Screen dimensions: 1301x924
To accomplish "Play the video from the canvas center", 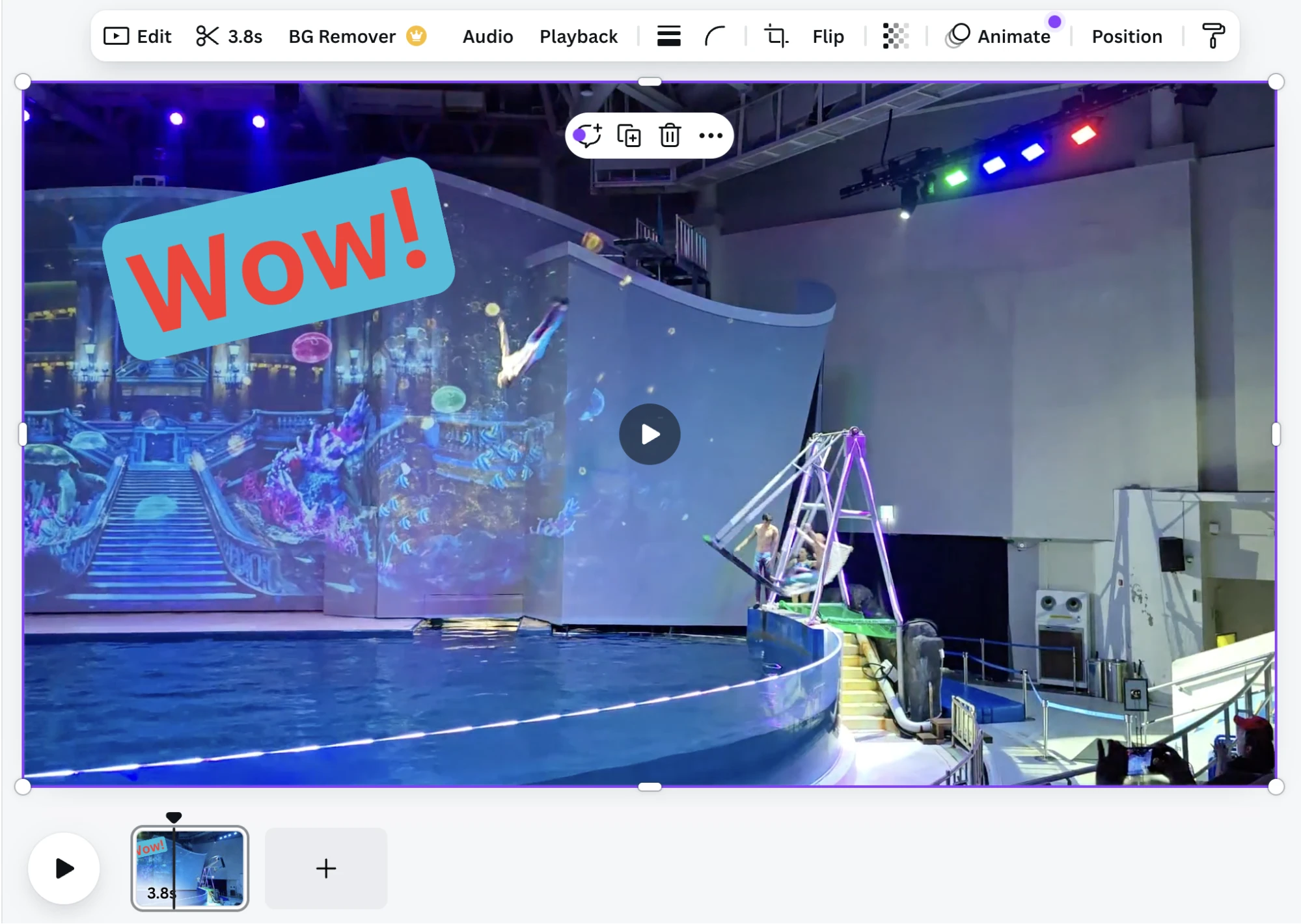I will (650, 434).
